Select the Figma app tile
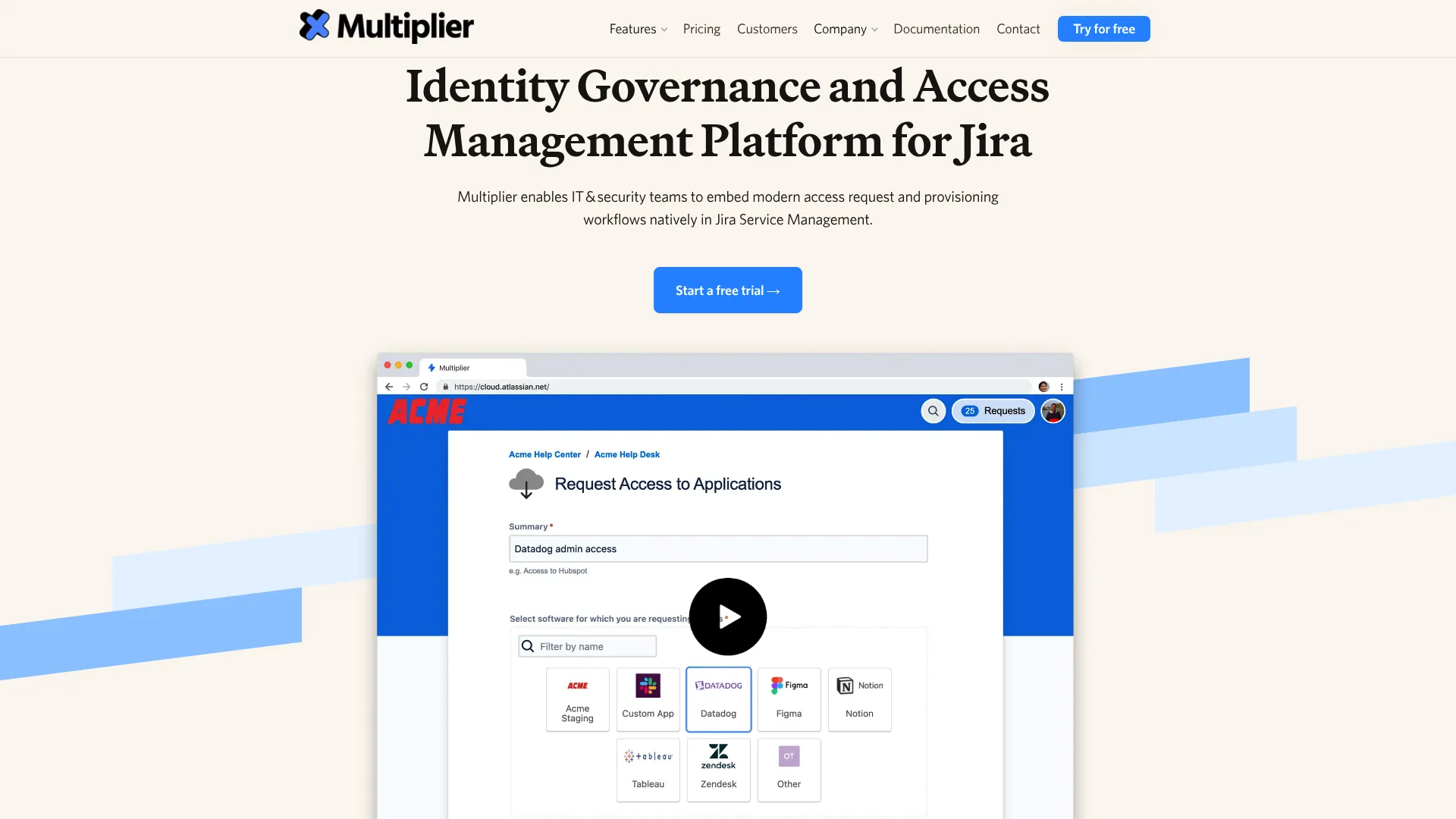 (789, 699)
